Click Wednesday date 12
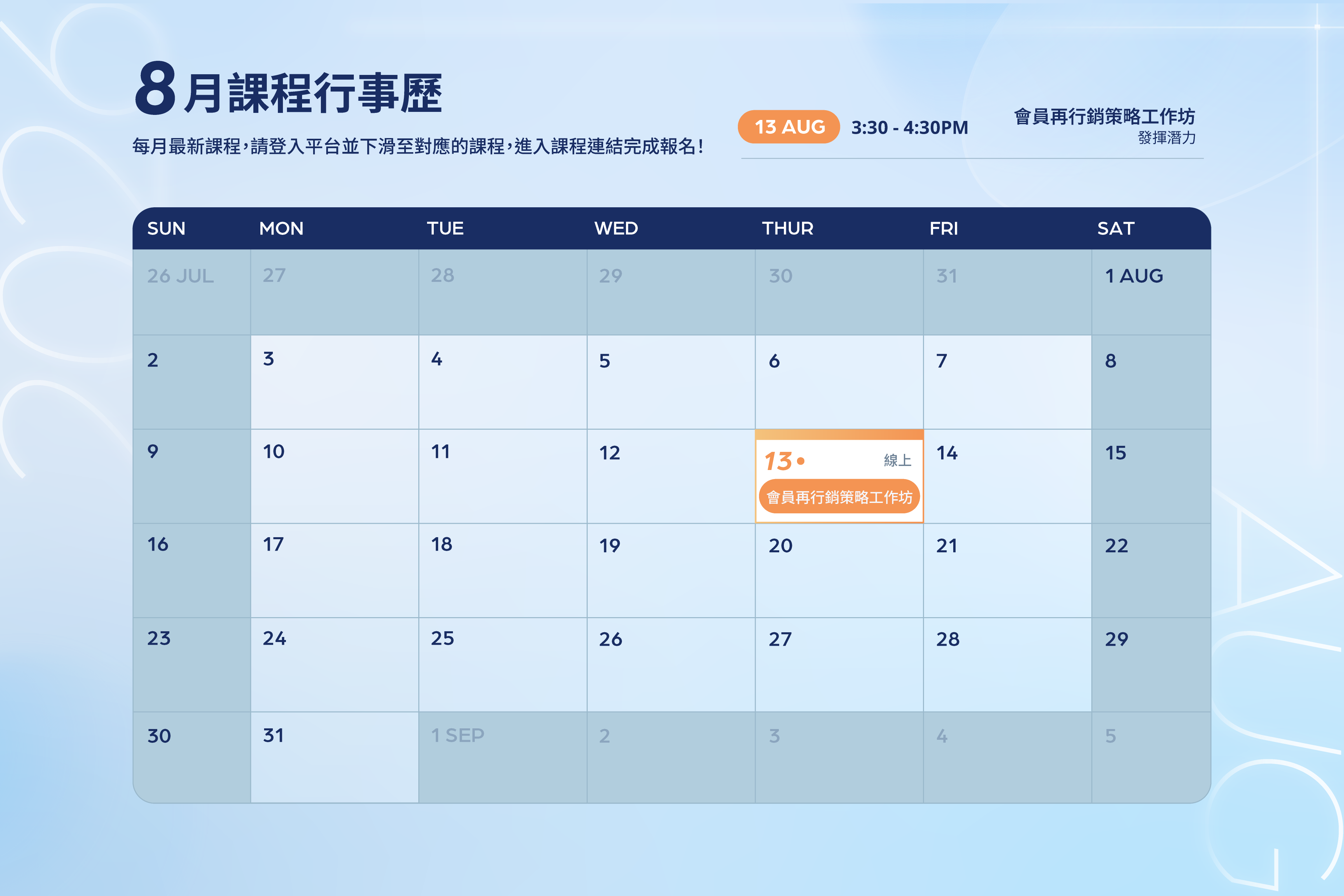Screen dimensions: 1344x896 click(609, 453)
